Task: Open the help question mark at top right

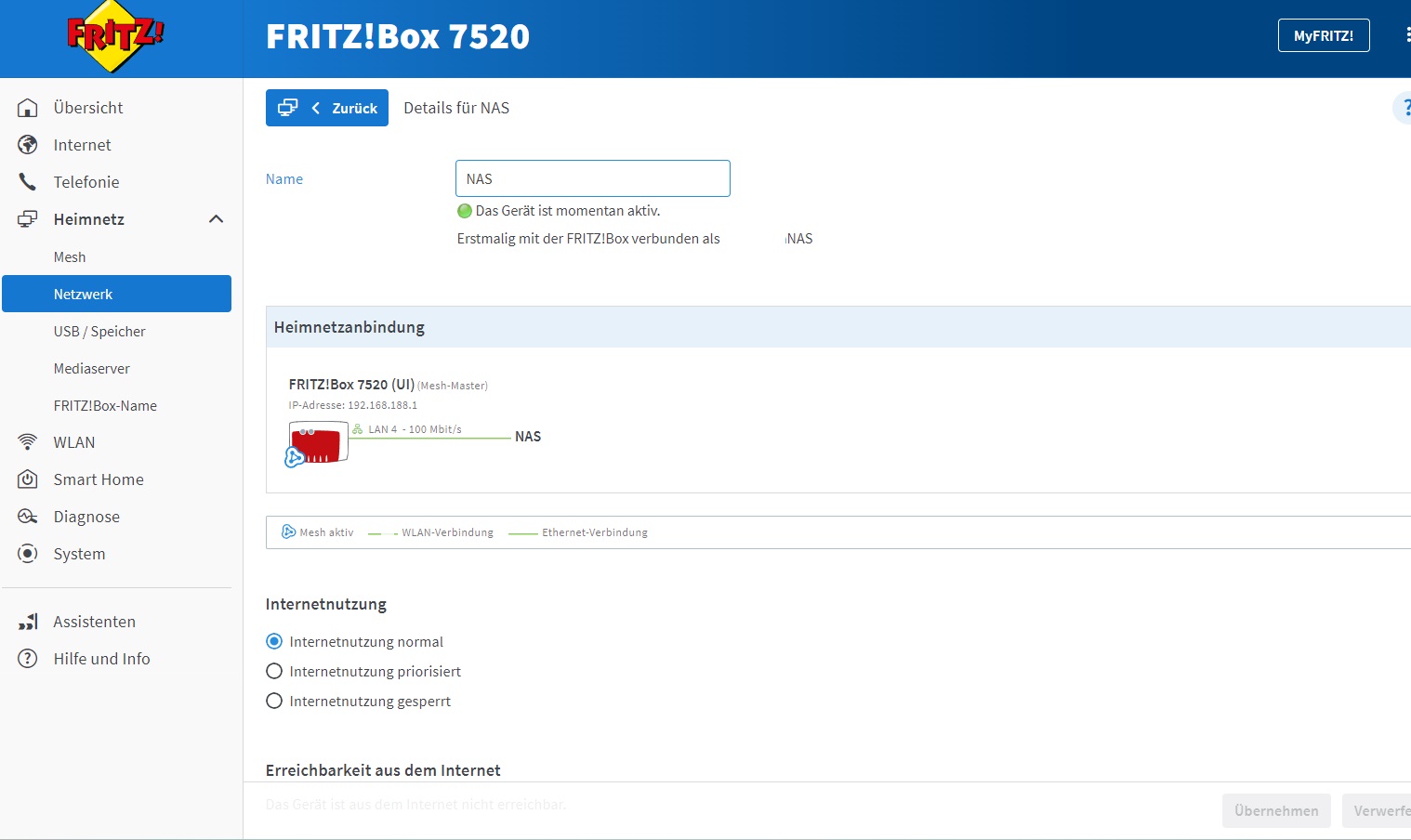Action: coord(1404,108)
